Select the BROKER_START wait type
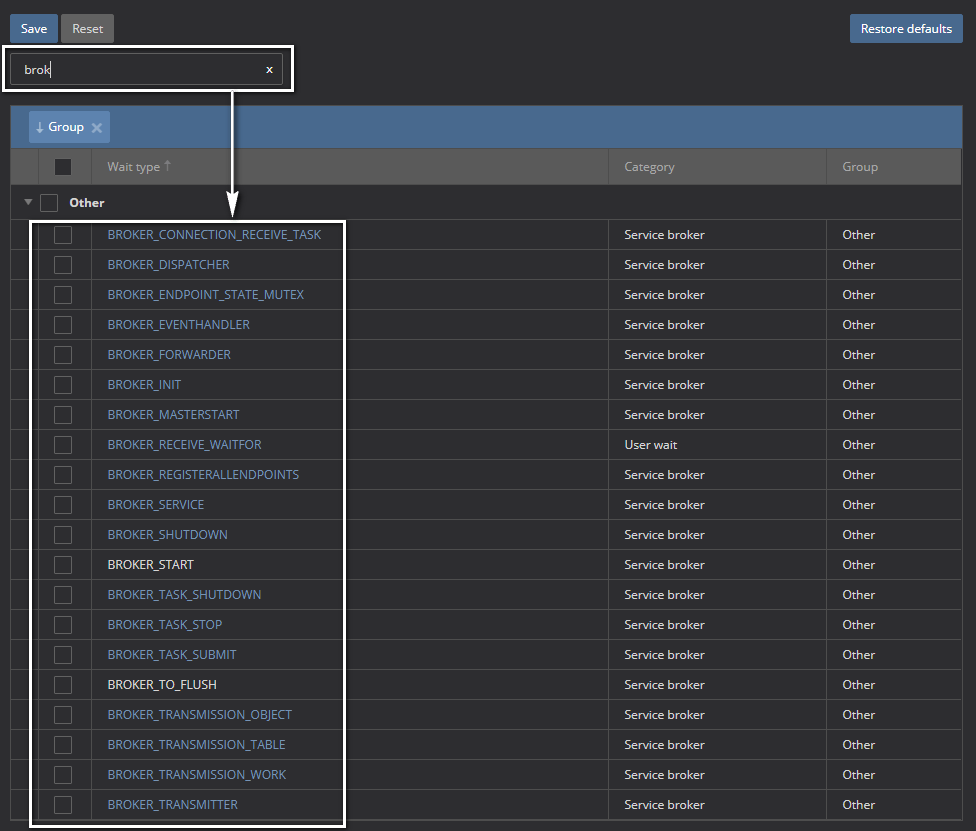Image resolution: width=976 pixels, height=831 pixels. 151,565
